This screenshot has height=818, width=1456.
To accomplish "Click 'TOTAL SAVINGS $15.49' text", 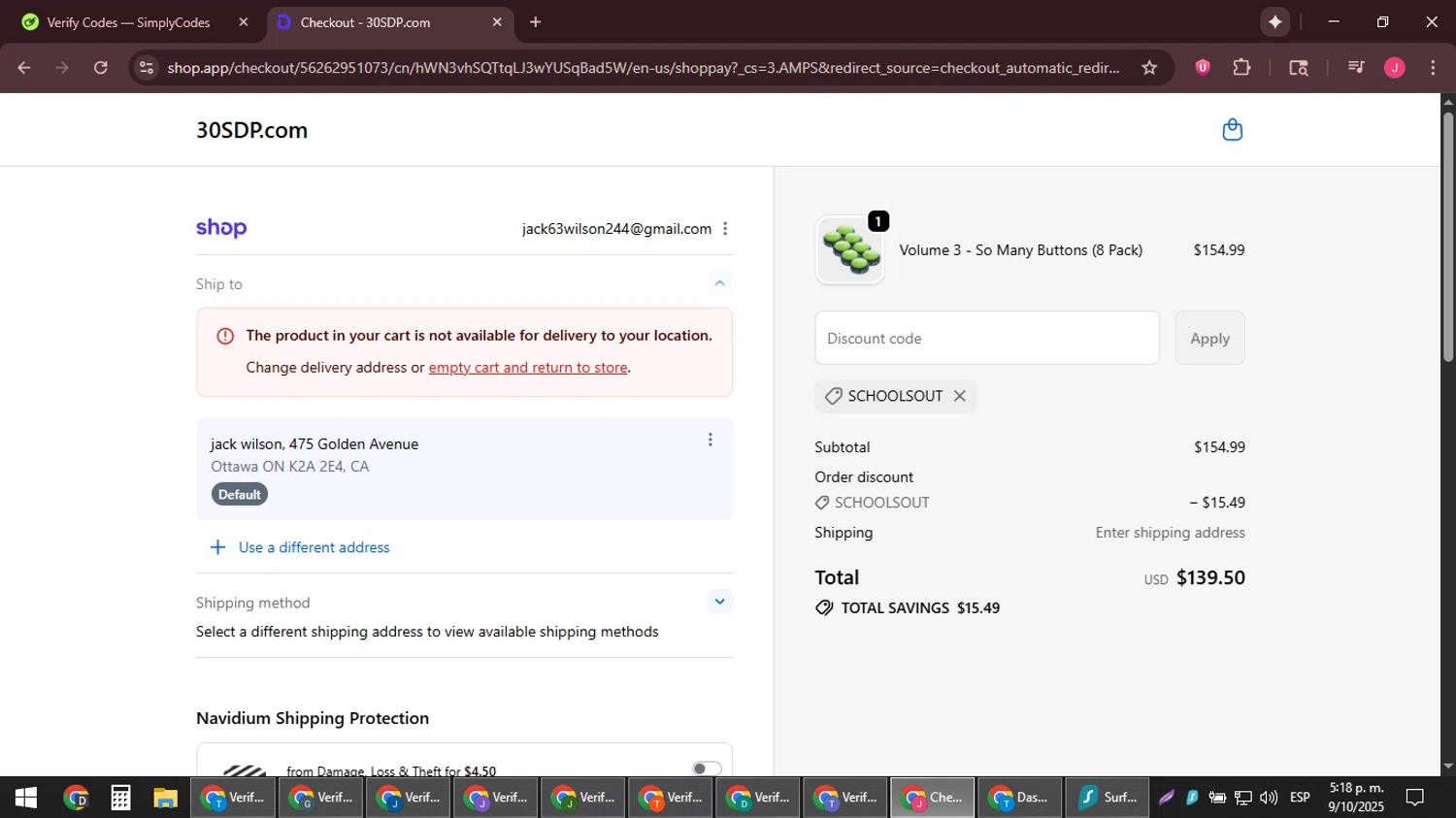I will (920, 608).
